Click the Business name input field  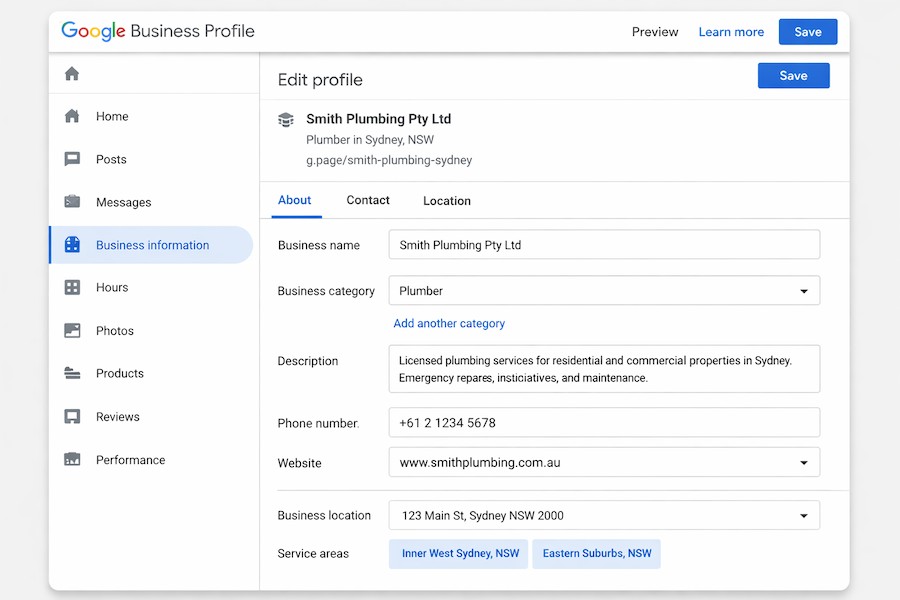(604, 245)
